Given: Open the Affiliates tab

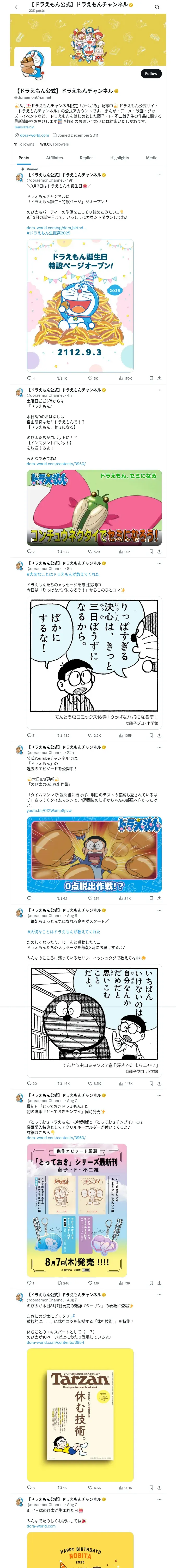Looking at the screenshot, I should point(54,158).
